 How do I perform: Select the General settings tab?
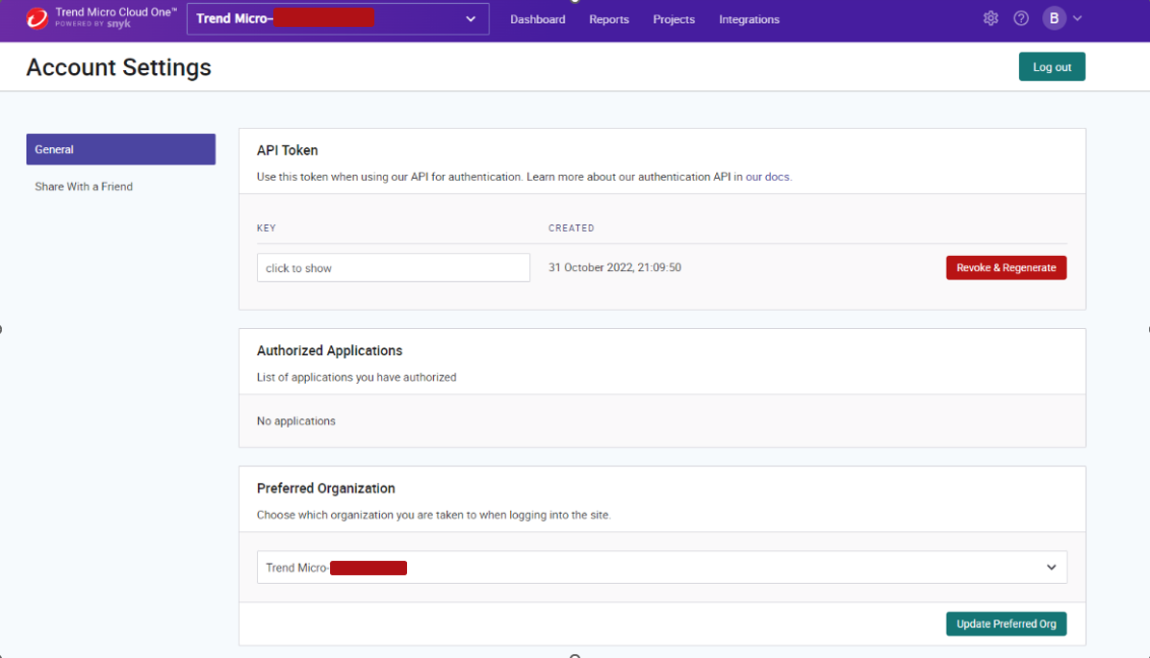pyautogui.click(x=121, y=149)
